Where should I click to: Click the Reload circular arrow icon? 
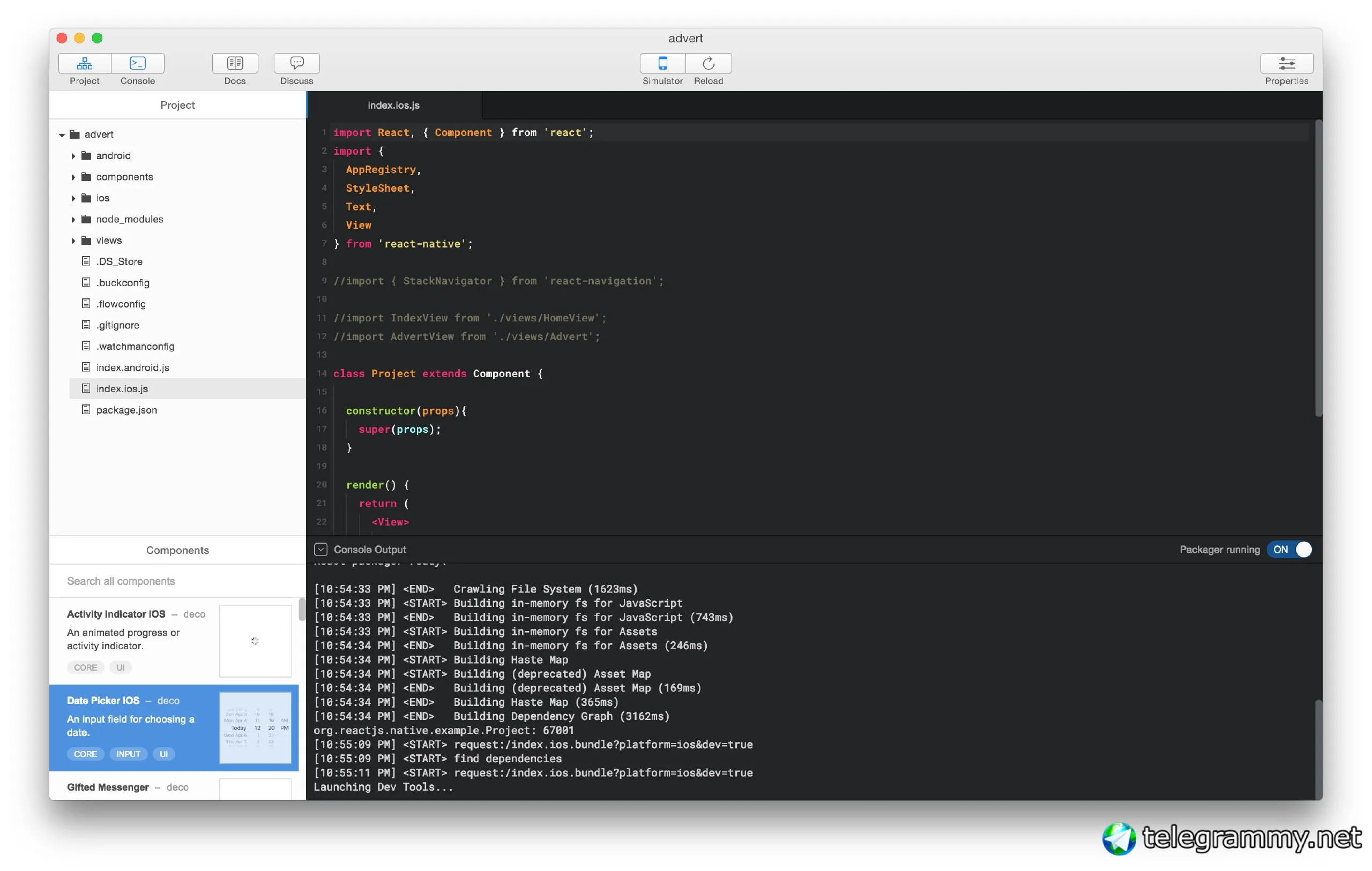(x=708, y=63)
